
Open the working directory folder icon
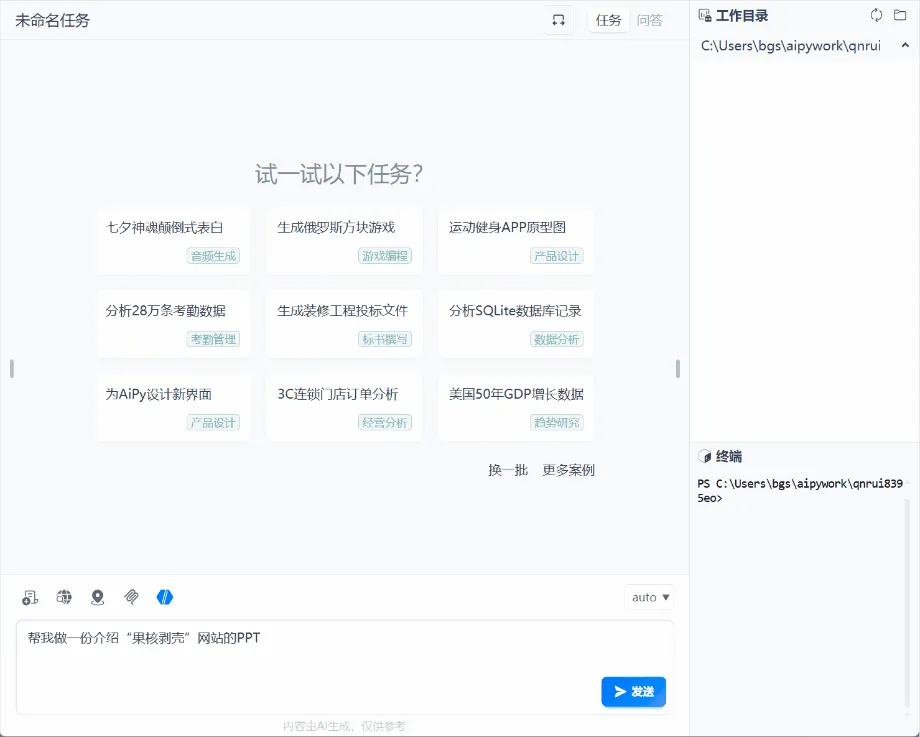pyautogui.click(x=900, y=15)
